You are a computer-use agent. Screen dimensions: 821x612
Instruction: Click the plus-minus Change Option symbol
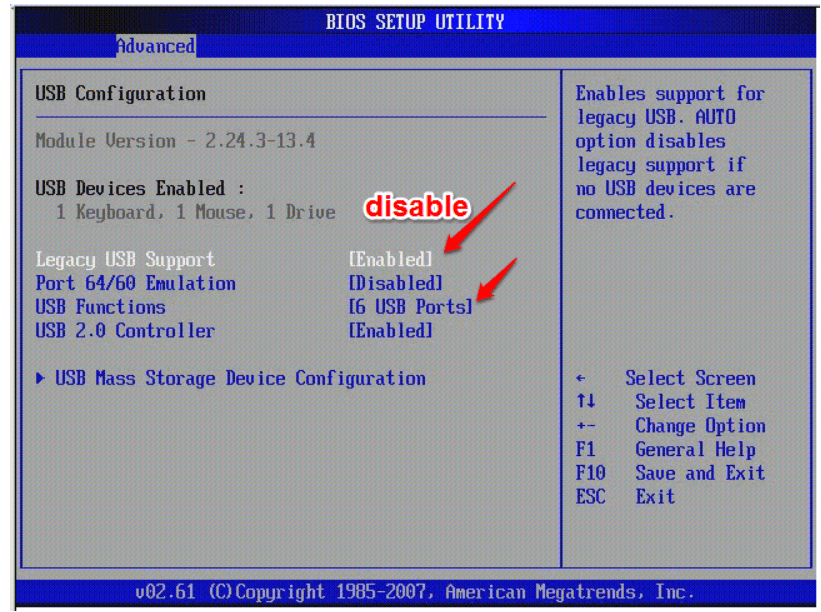pos(585,426)
